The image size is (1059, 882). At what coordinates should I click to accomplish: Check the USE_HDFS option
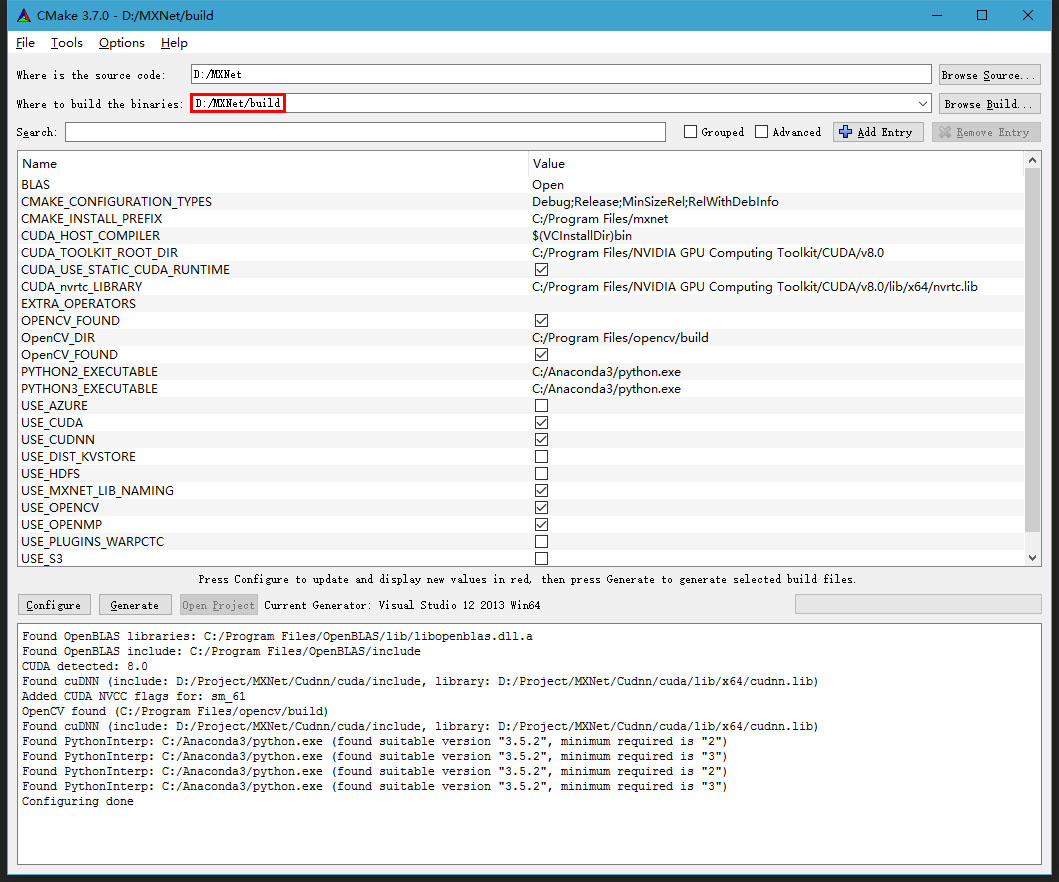click(541, 473)
